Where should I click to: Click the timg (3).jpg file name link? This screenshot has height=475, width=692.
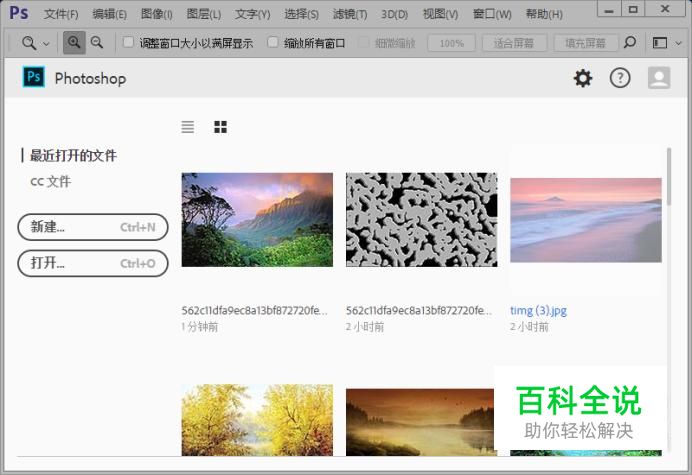pos(538,311)
